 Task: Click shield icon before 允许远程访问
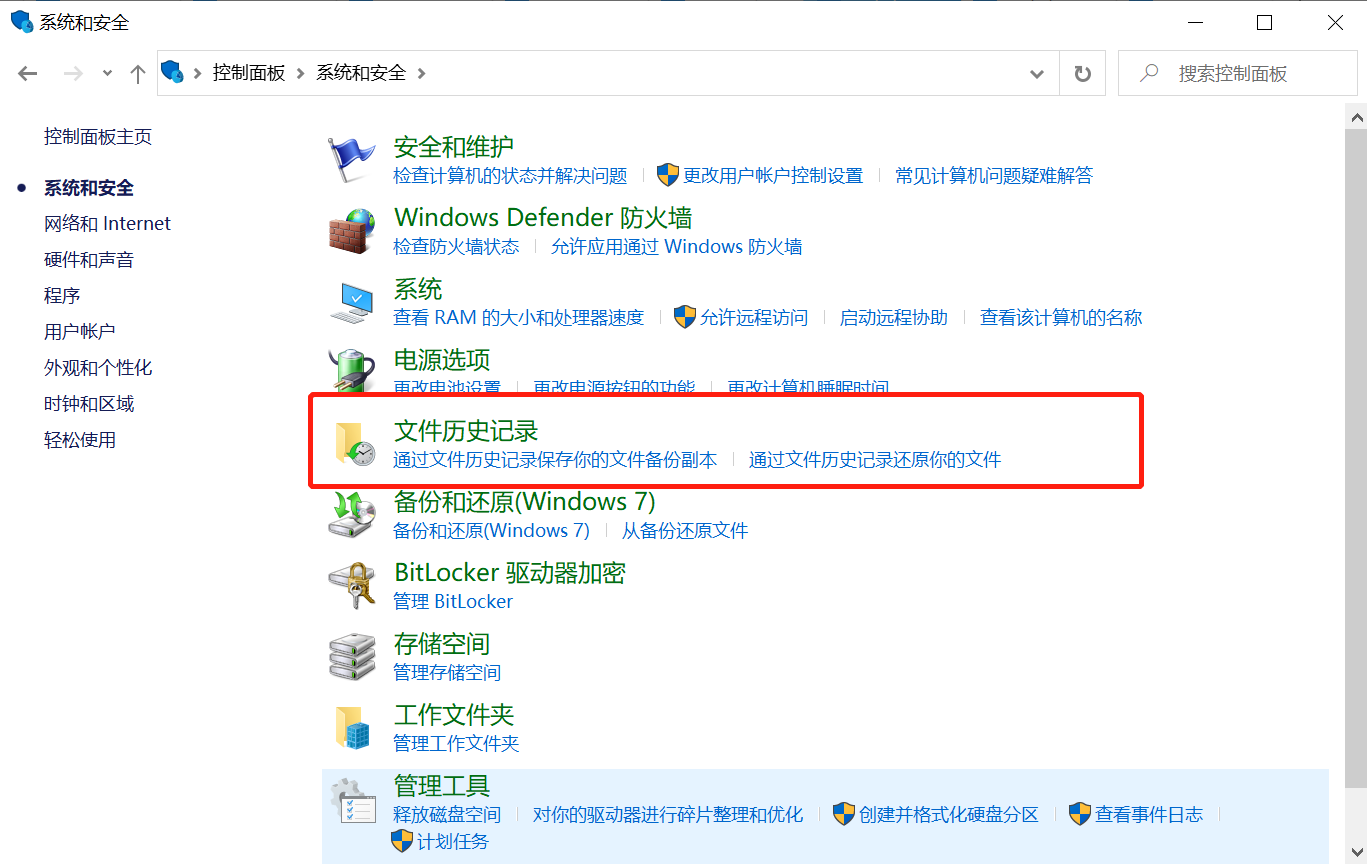[x=685, y=317]
